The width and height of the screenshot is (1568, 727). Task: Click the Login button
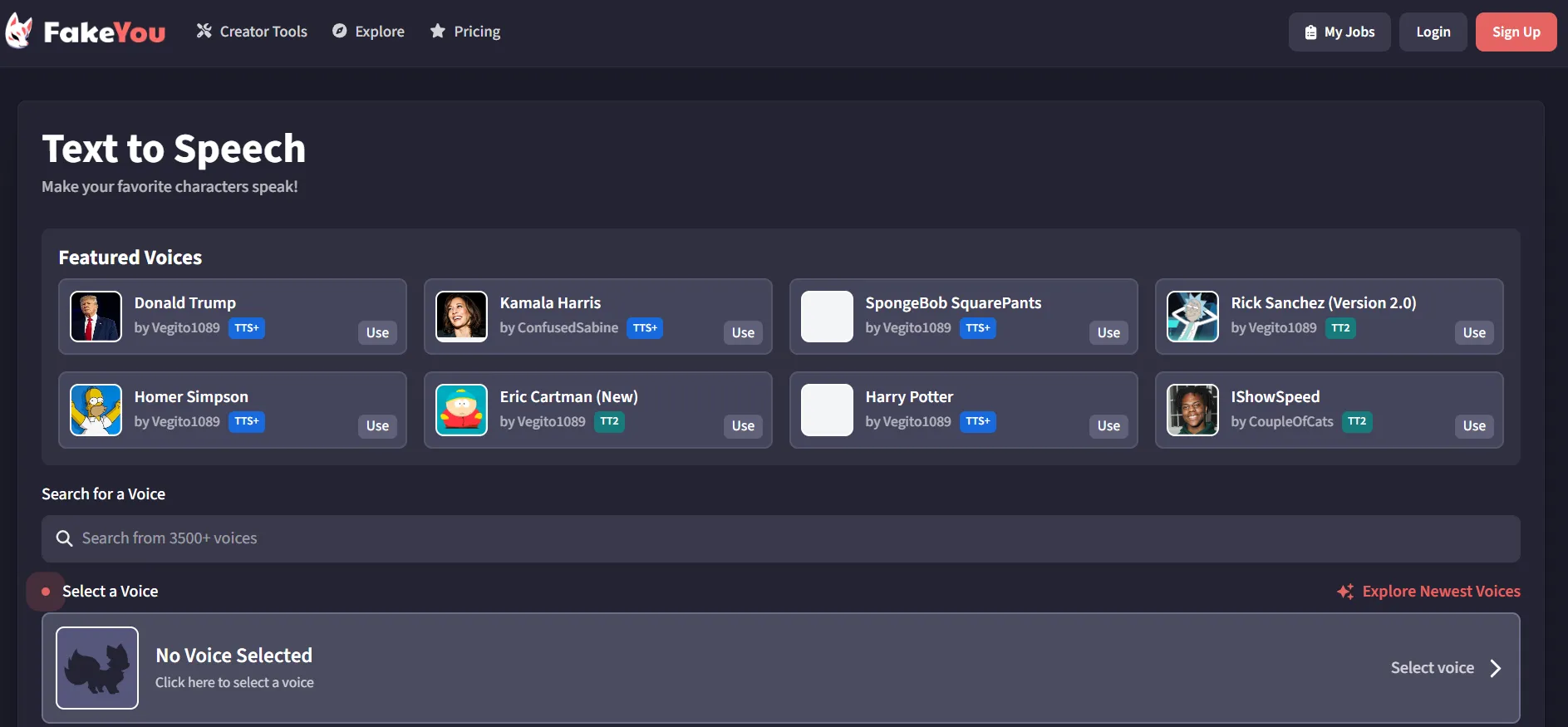[1433, 32]
